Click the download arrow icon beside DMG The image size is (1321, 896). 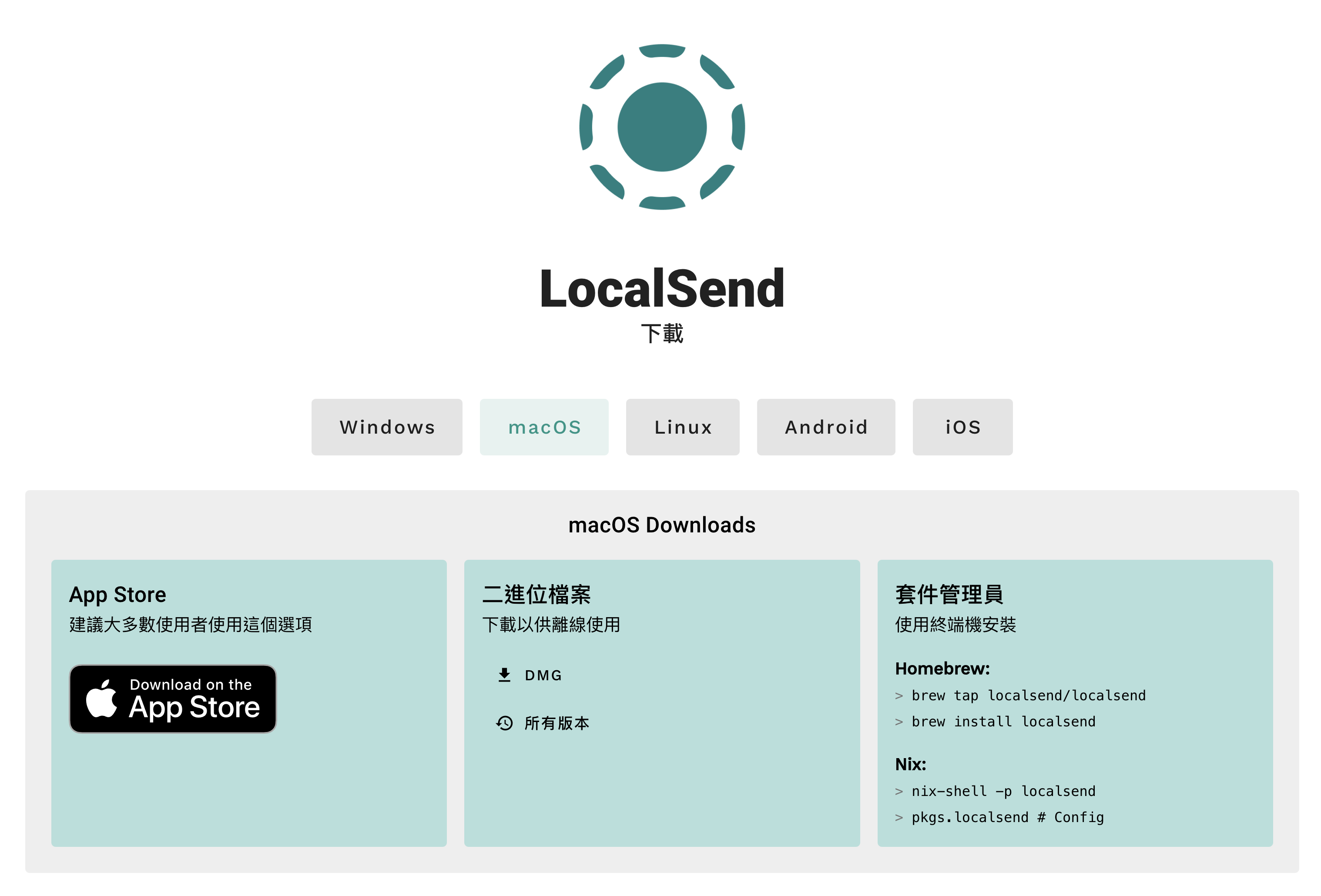(x=503, y=675)
